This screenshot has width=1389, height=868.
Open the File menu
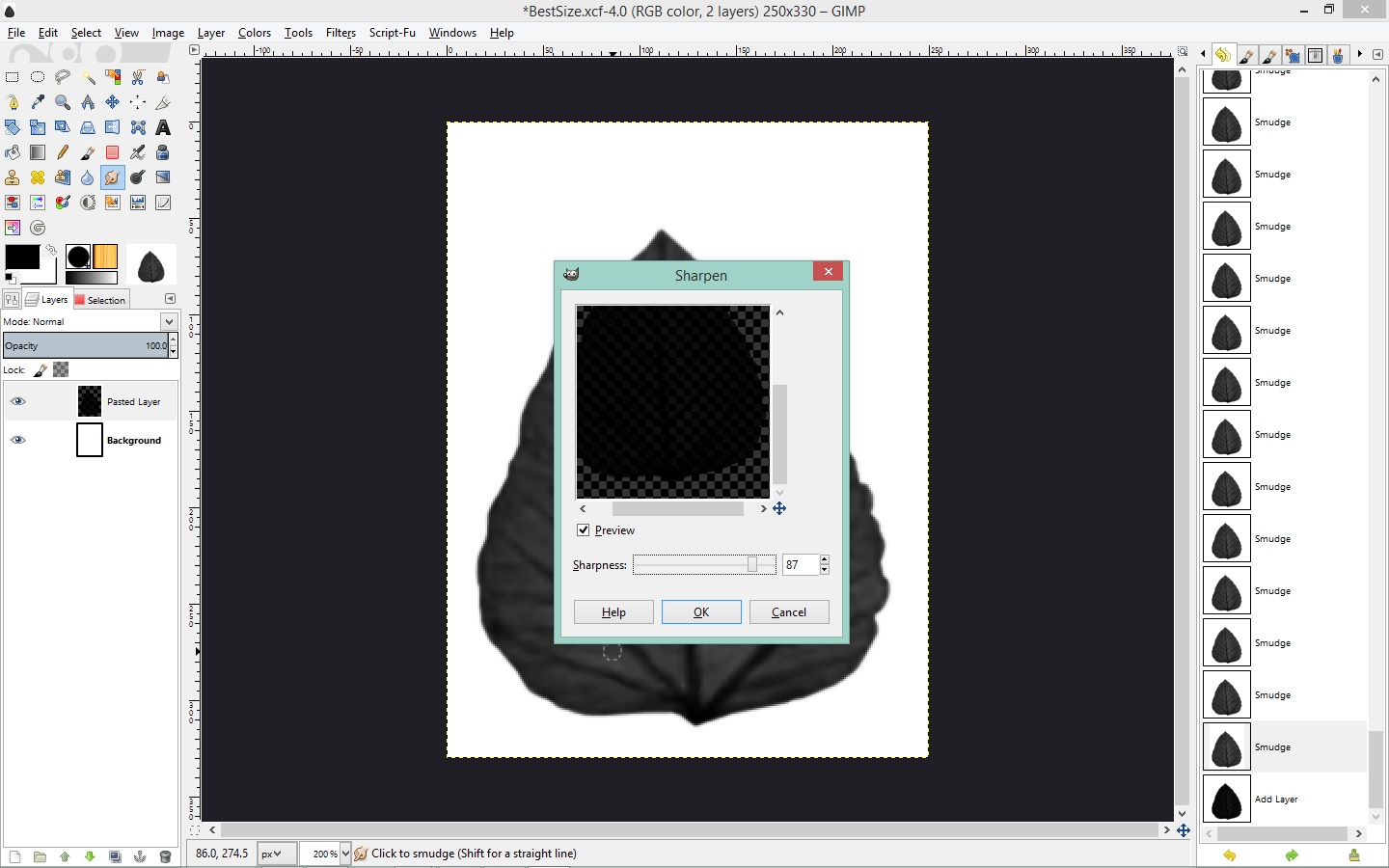pos(16,33)
